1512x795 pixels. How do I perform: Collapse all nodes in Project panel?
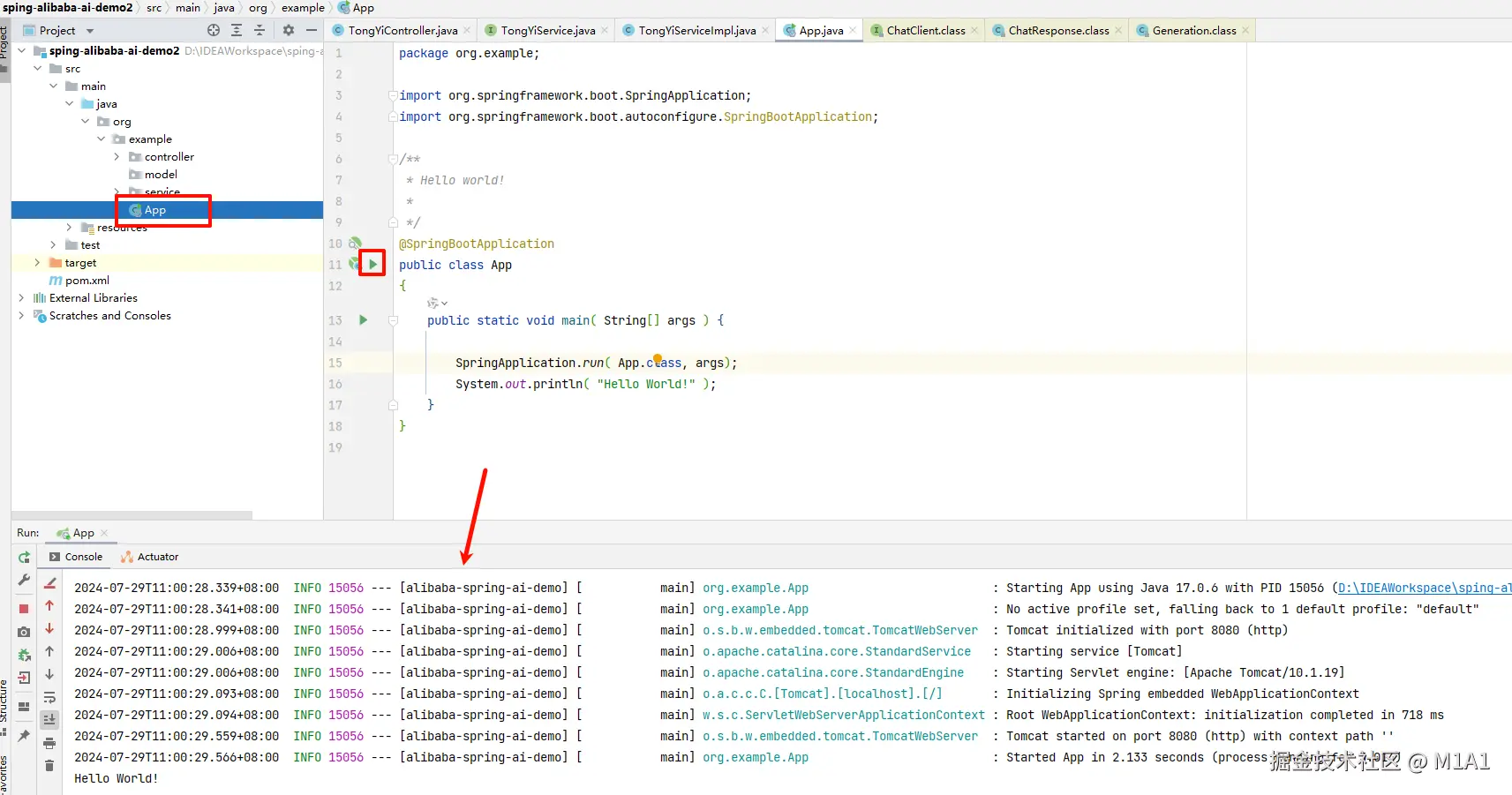click(x=260, y=30)
